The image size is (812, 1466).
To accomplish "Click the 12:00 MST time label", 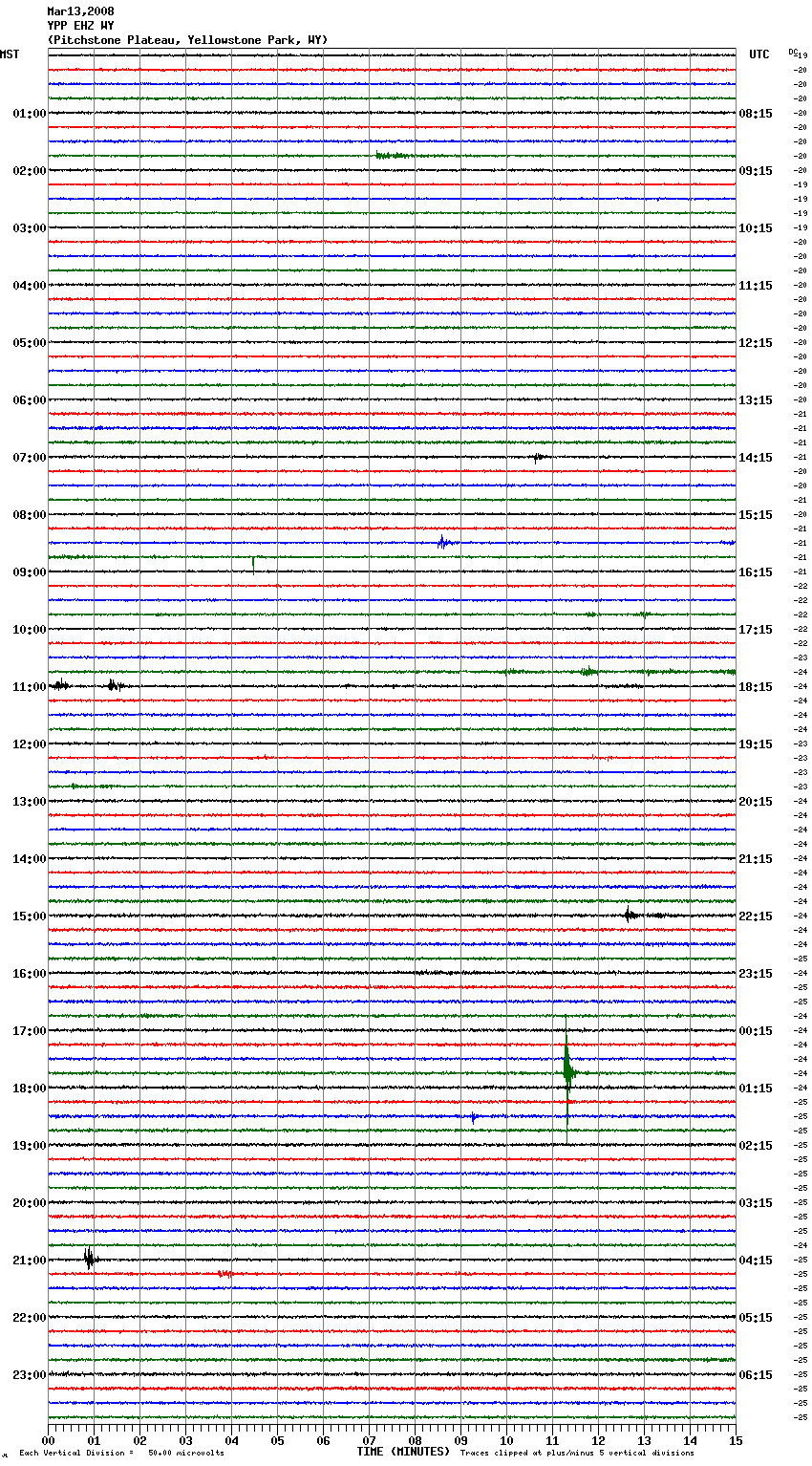I will pyautogui.click(x=30, y=744).
